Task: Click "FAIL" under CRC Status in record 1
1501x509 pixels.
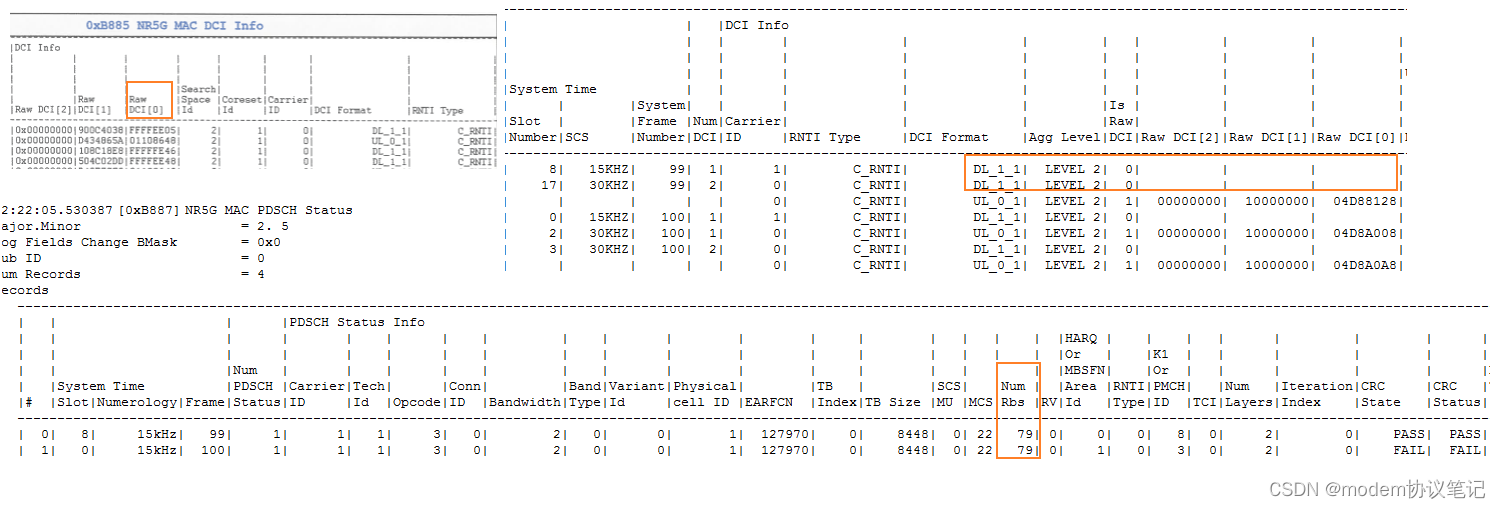Action: [x=1465, y=450]
